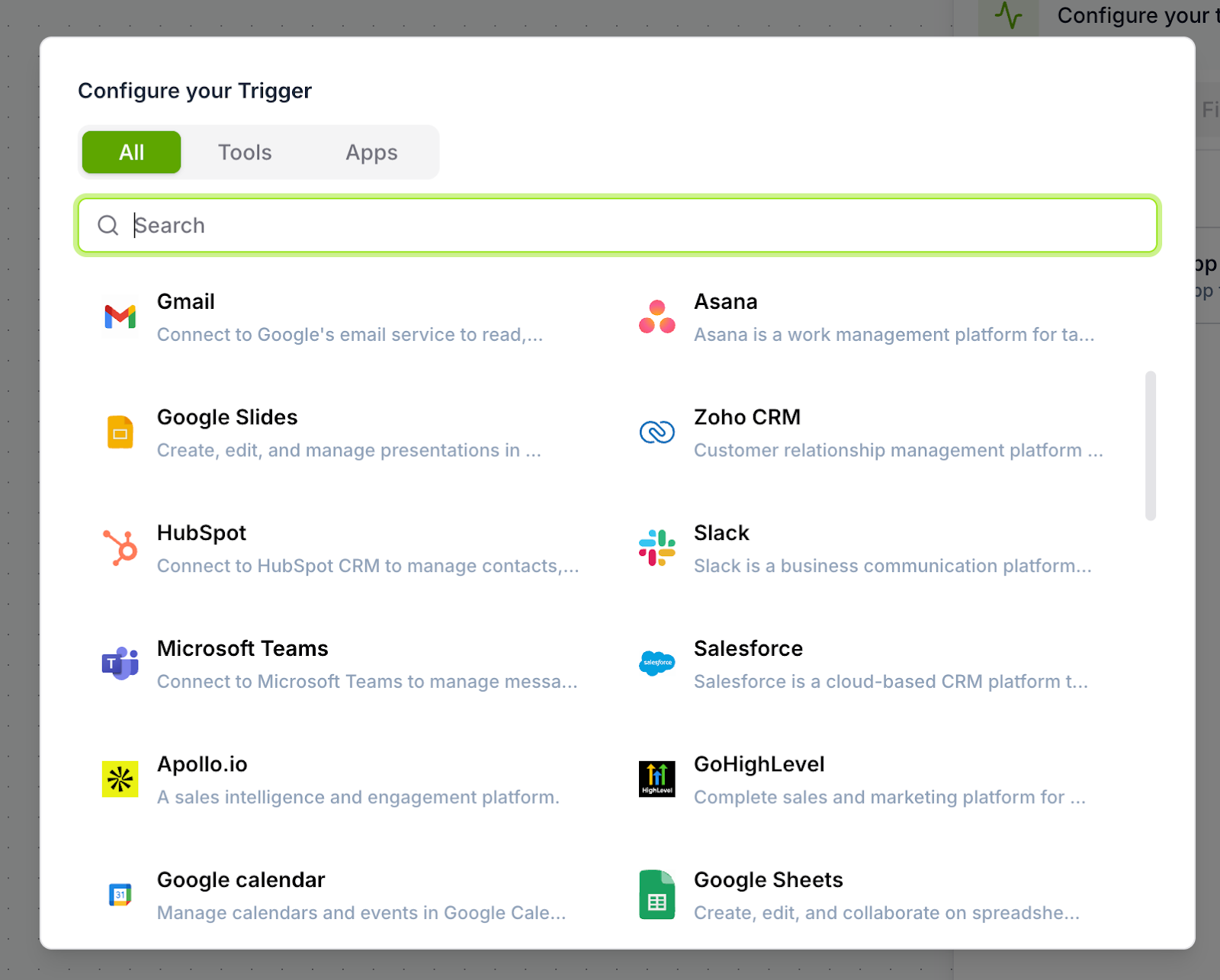Click "Configure your" text in background panel

coord(1133,15)
